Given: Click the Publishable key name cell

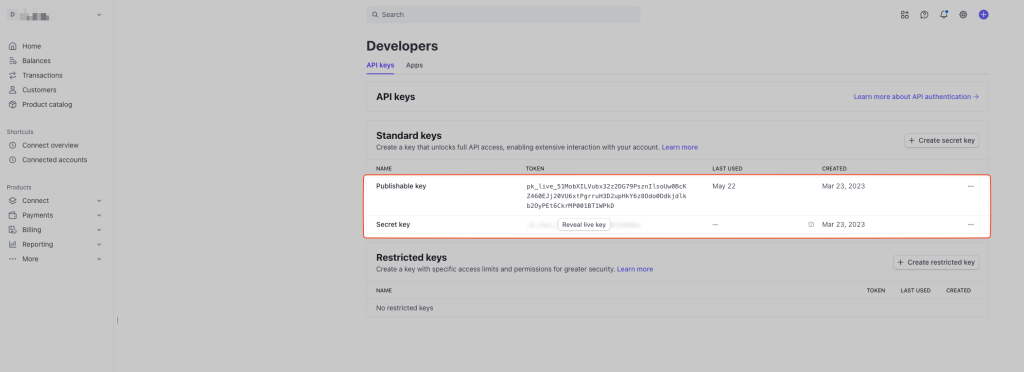Looking at the screenshot, I should click(401, 186).
